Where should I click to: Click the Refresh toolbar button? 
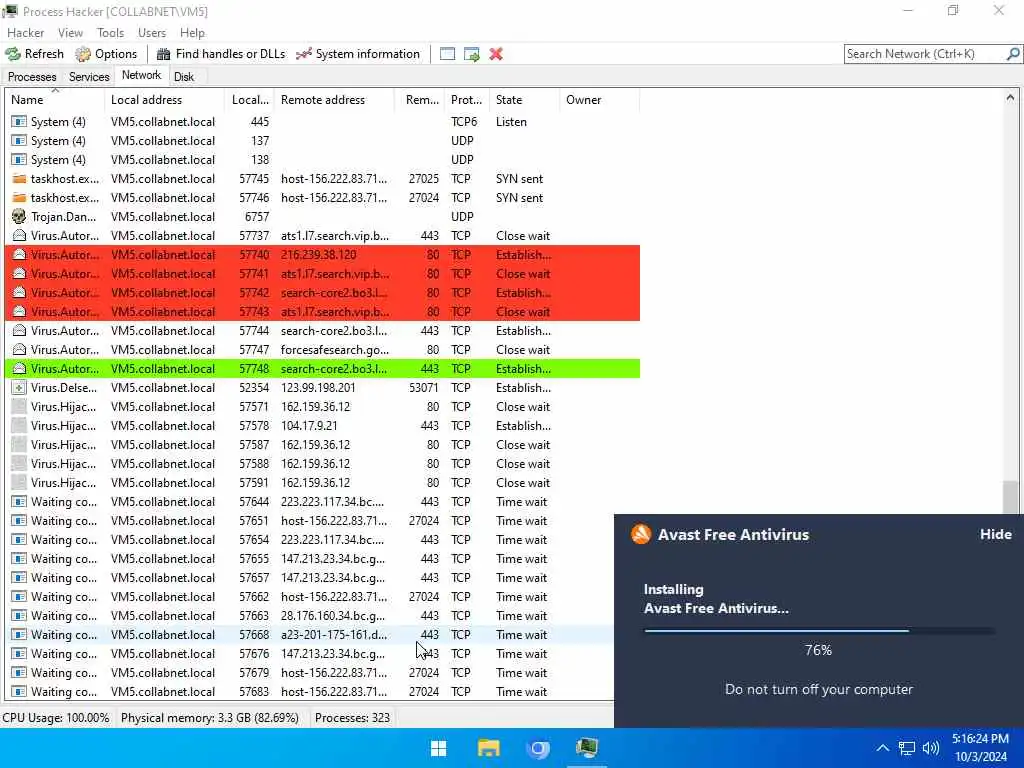click(x=35, y=54)
